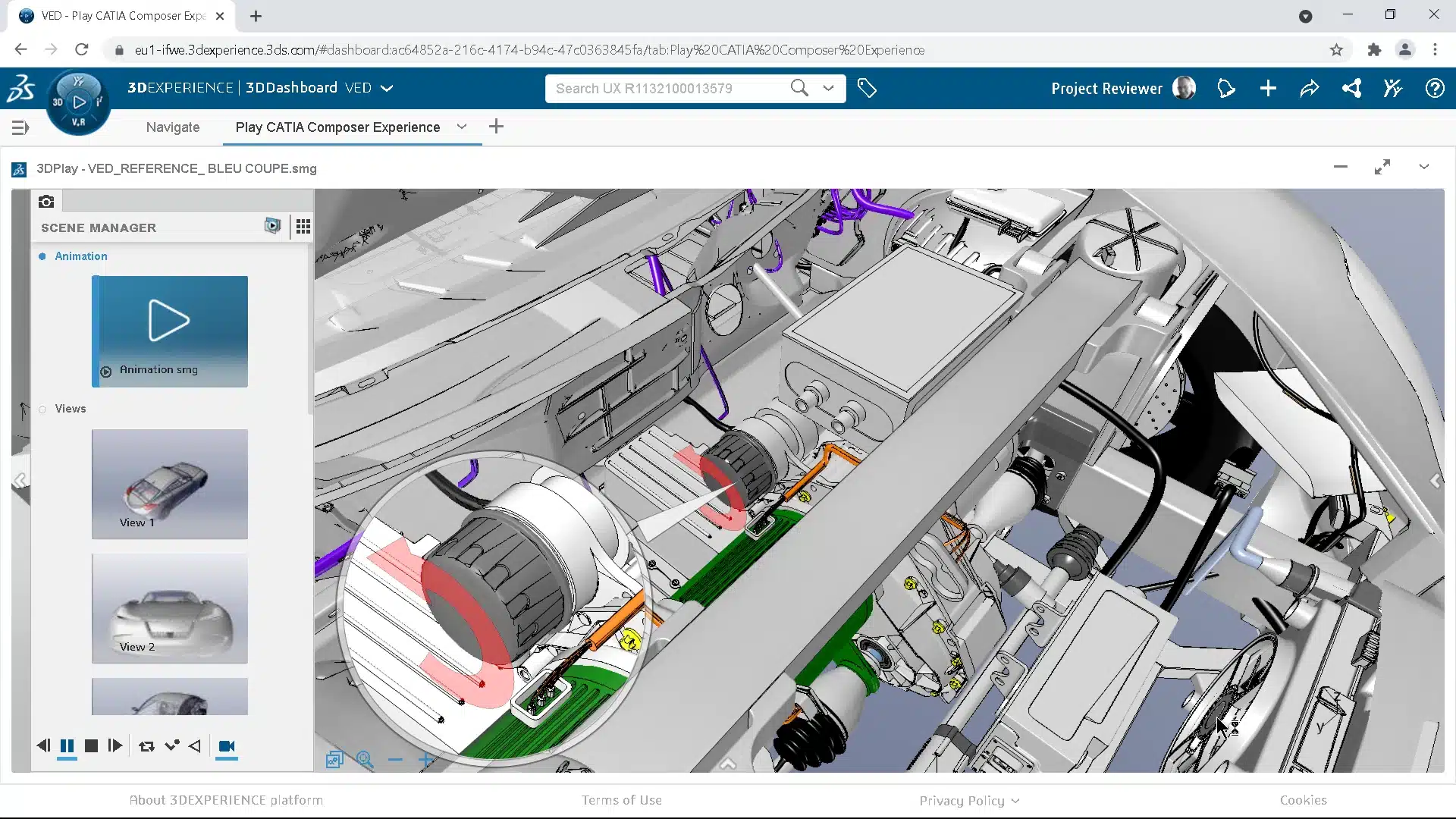The width and height of the screenshot is (1456, 819).
Task: Click the camera snapshot icon in the Scene Manager
Action: (46, 202)
